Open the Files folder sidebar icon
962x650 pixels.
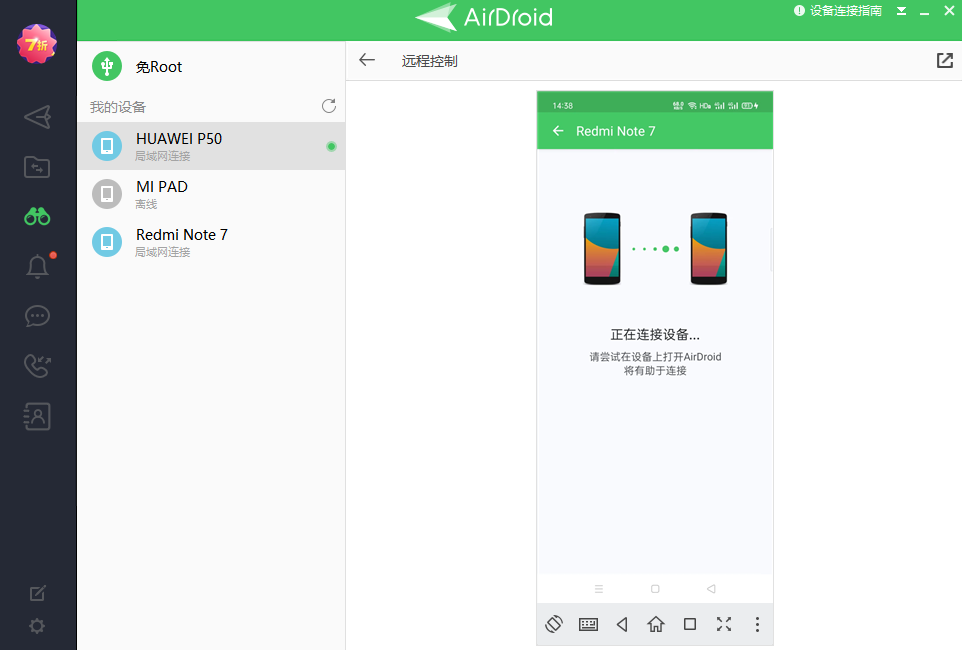37,167
